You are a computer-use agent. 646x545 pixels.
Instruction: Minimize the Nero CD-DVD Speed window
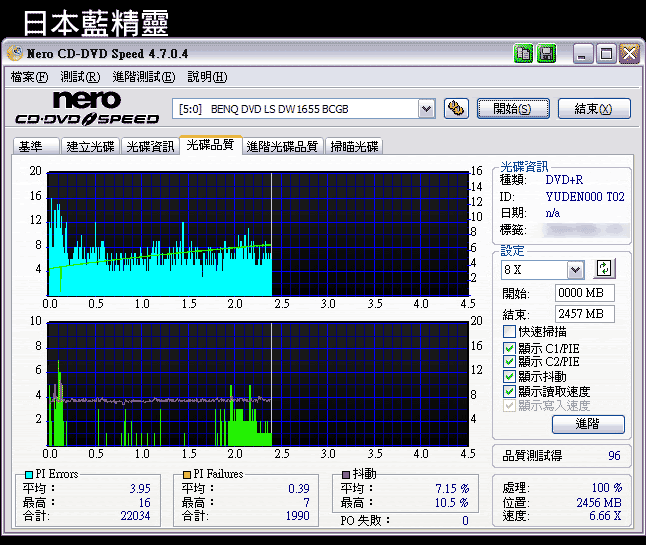(x=582, y=54)
